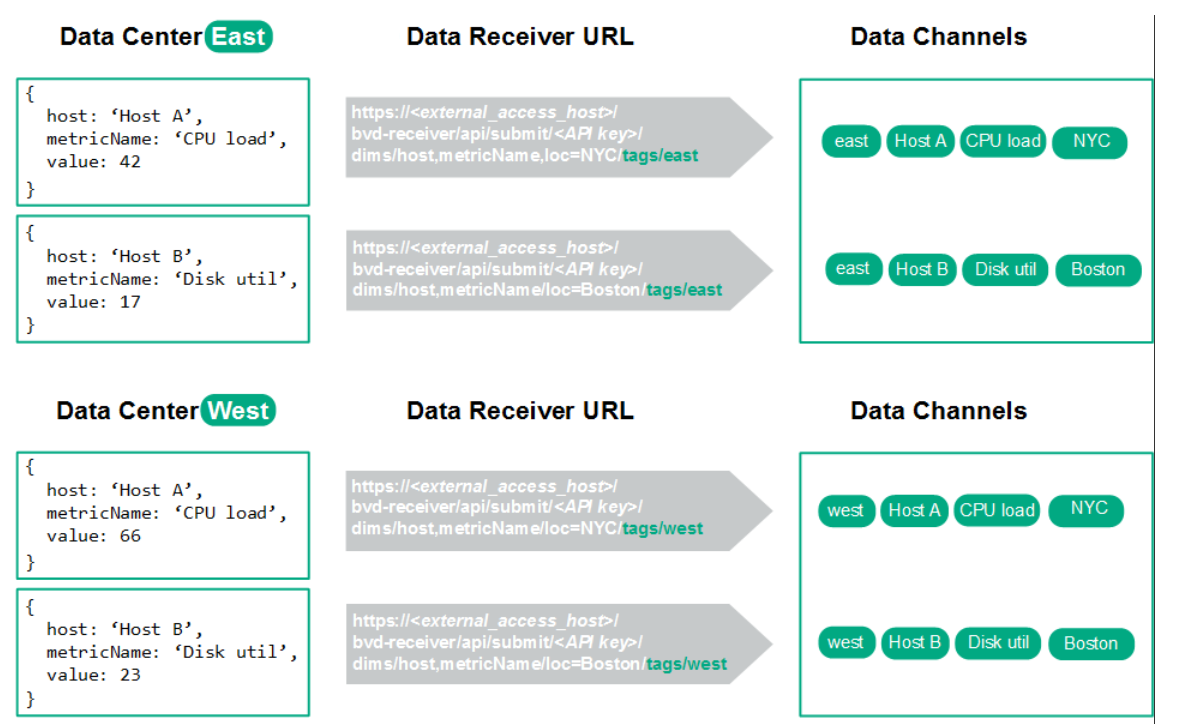Click the 'CPU load' pill in east channels

pos(1002,141)
